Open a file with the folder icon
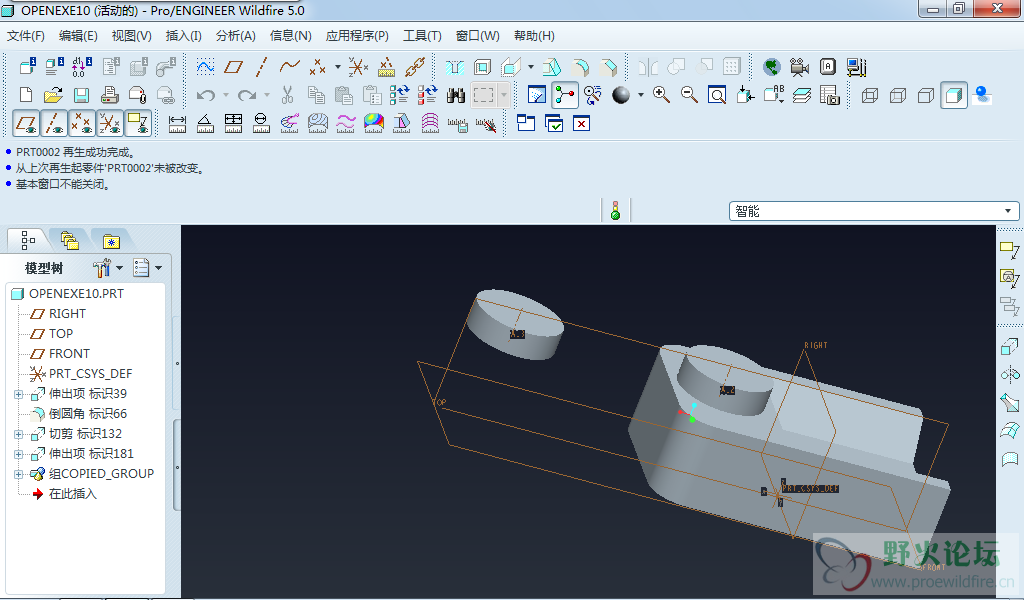The image size is (1024, 600). coord(54,95)
